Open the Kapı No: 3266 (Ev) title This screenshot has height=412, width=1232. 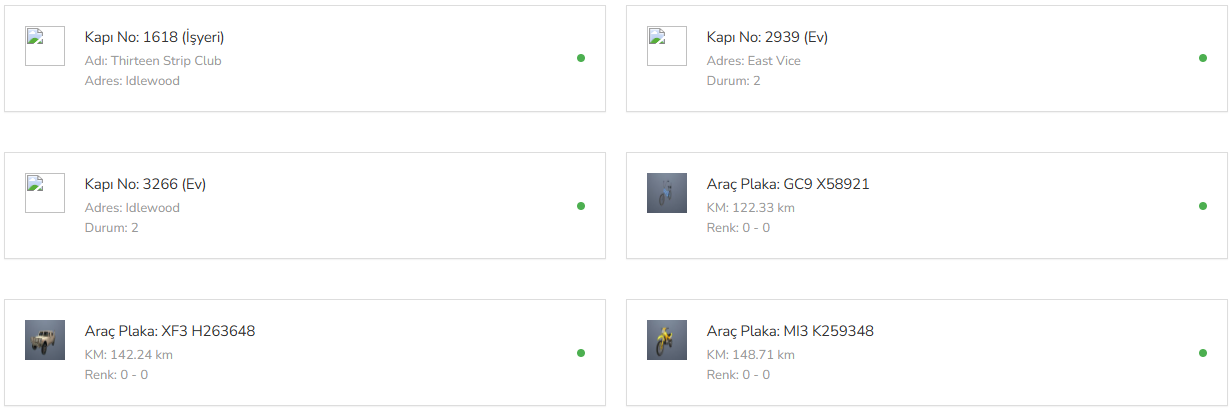pos(145,185)
